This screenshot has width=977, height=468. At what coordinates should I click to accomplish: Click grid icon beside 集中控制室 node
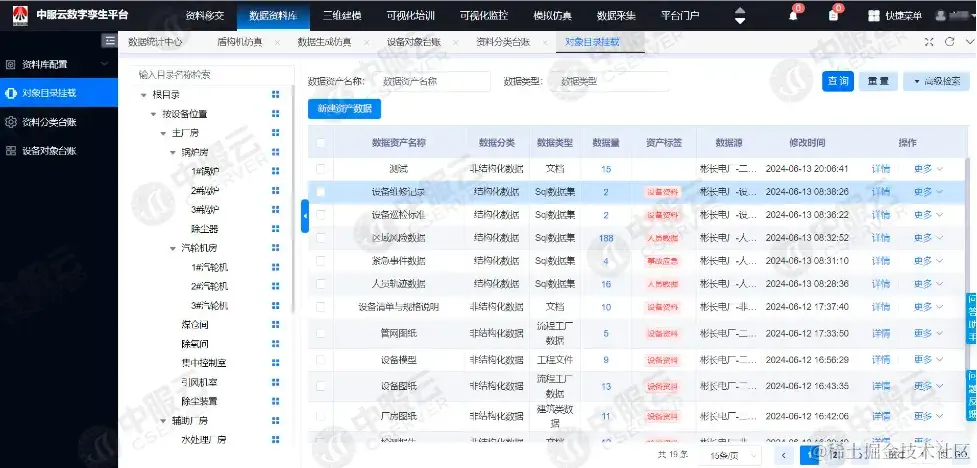point(275,363)
